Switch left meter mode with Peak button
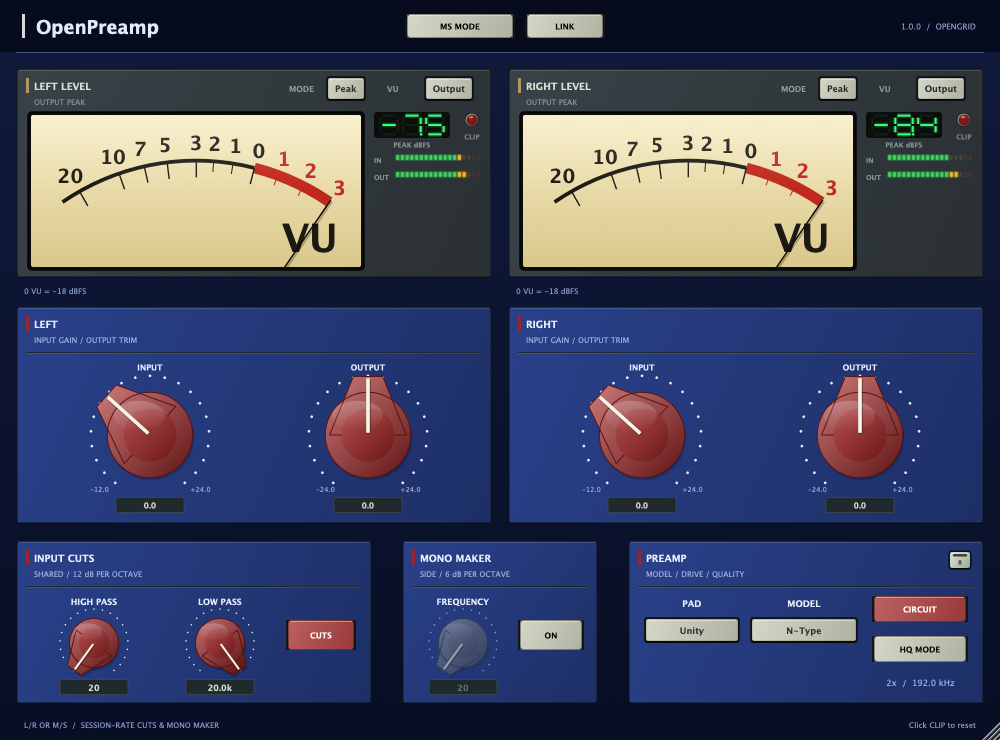 [346, 89]
